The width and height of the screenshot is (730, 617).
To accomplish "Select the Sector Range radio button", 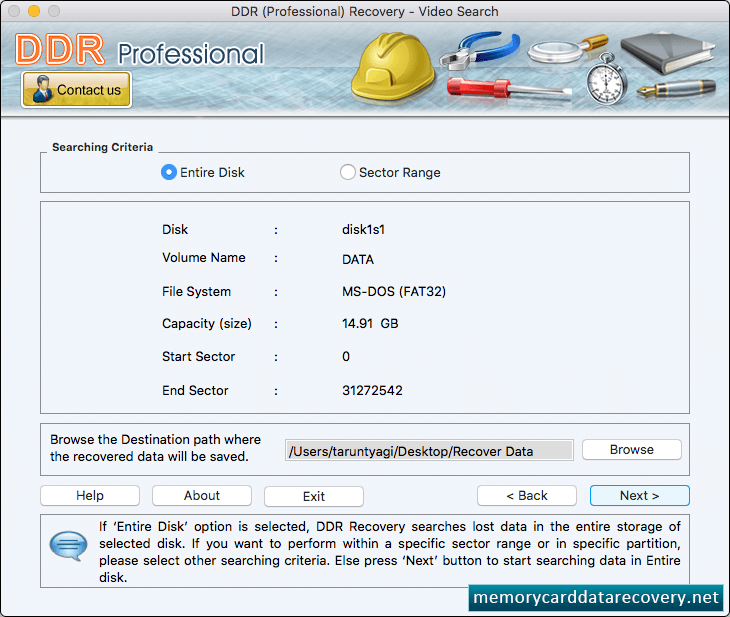I will (347, 172).
